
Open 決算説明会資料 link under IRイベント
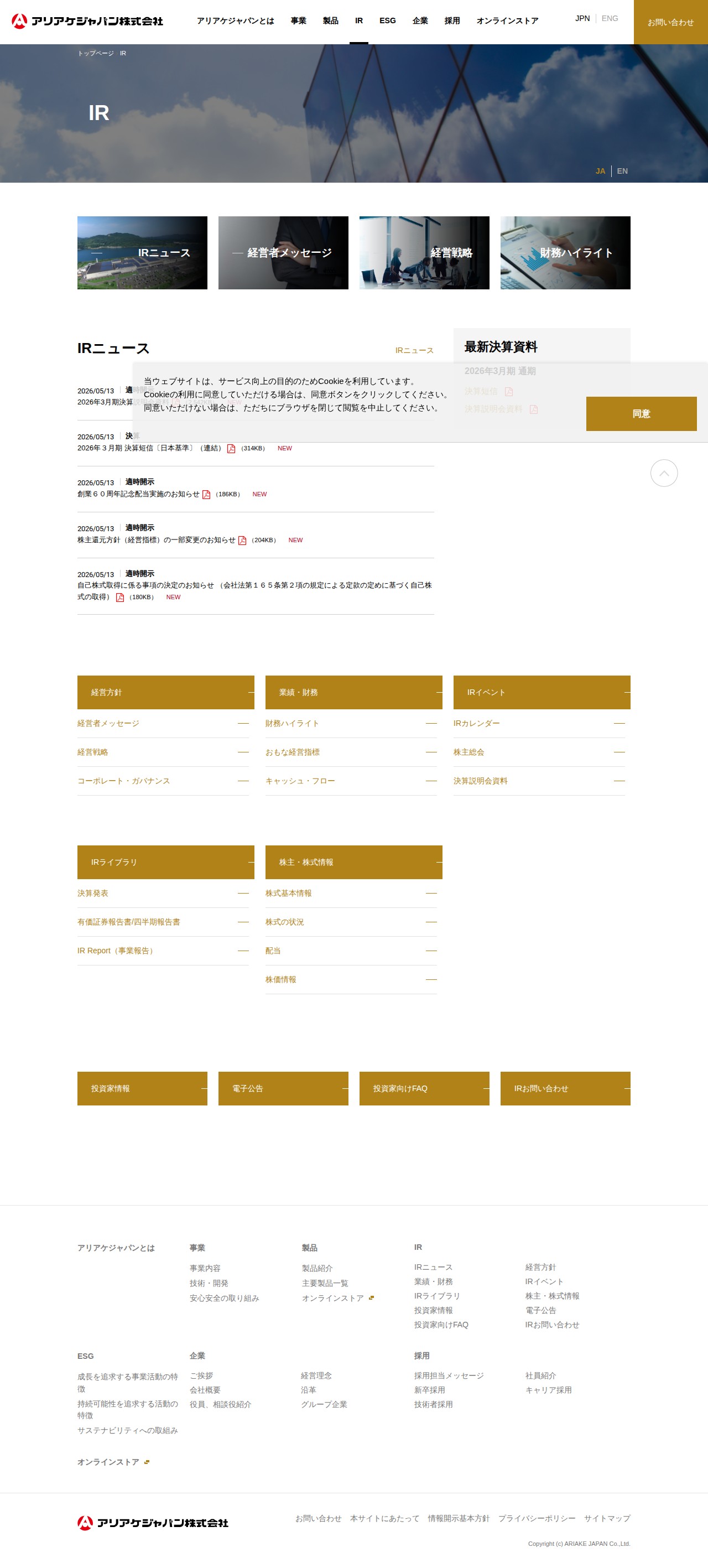point(539,781)
